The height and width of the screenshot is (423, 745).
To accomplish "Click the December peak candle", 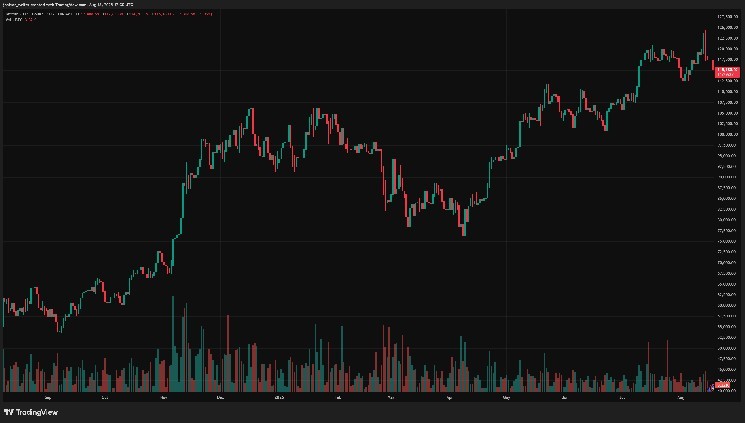I will (251, 121).
